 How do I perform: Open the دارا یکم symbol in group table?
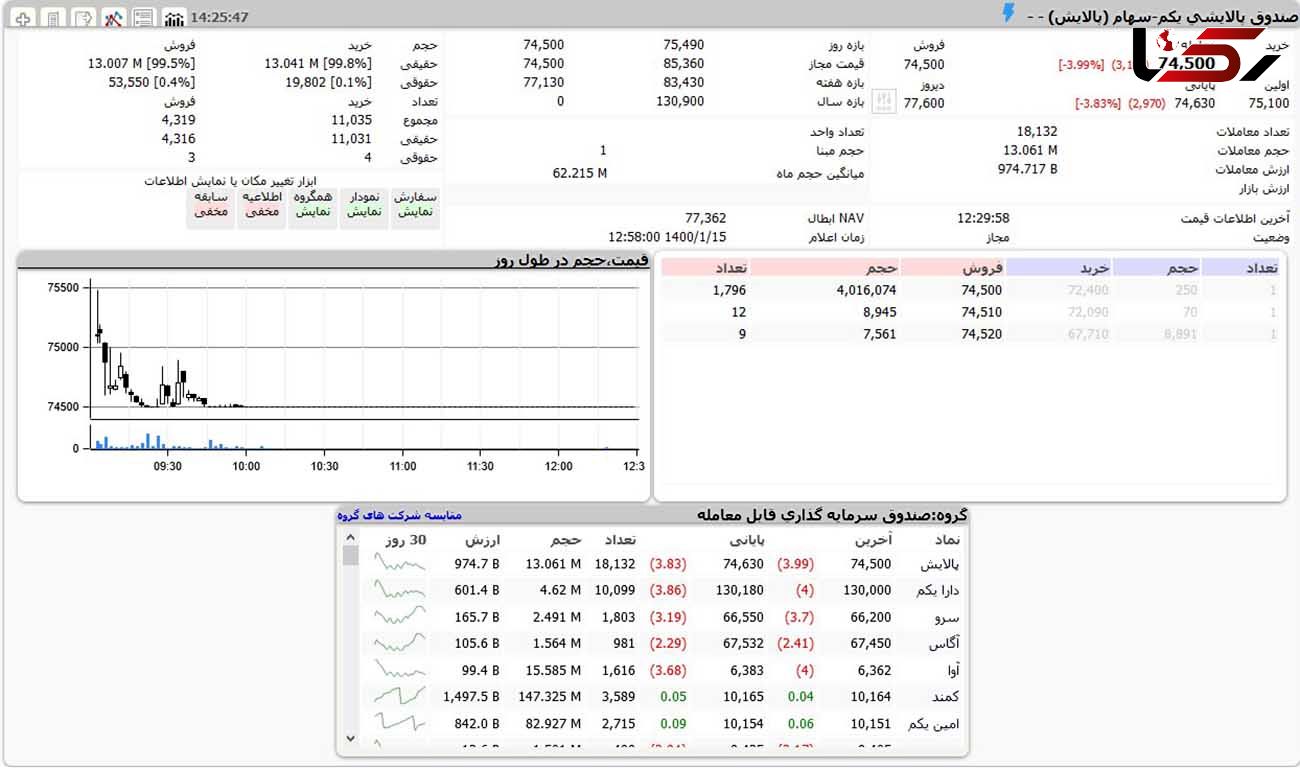[x=938, y=591]
